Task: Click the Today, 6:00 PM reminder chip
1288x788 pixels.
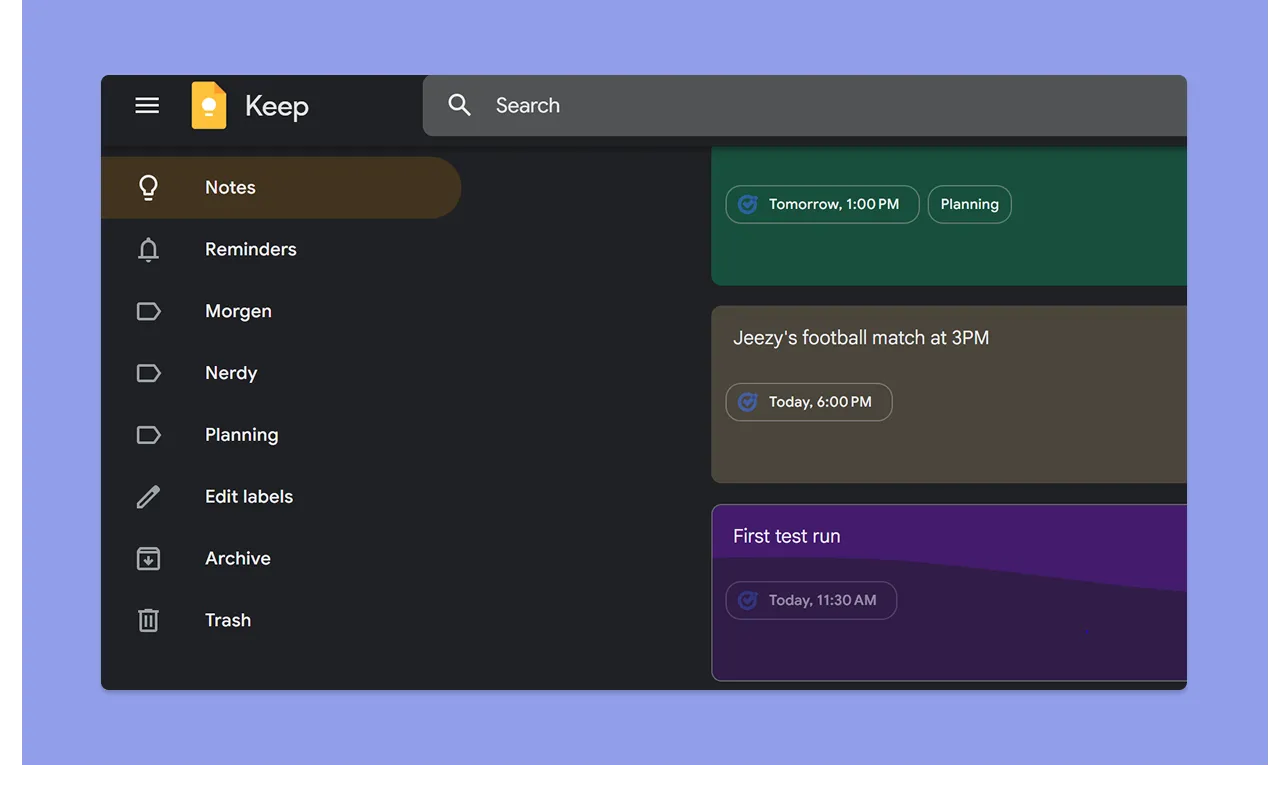Action: tap(808, 401)
